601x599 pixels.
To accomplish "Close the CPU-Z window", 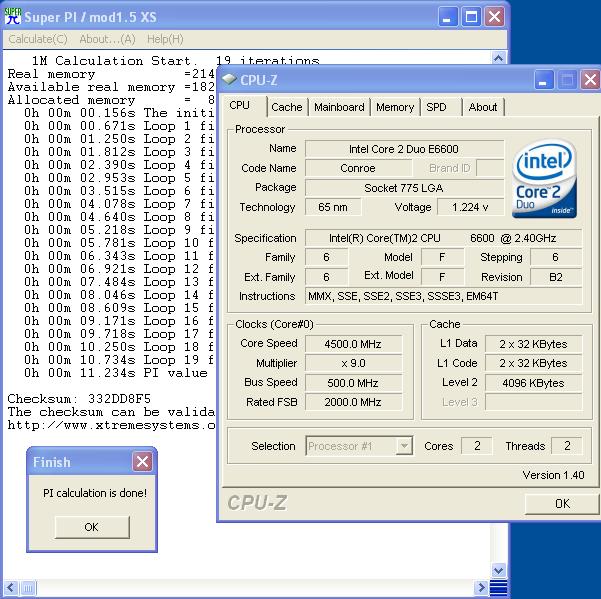I will [x=590, y=80].
